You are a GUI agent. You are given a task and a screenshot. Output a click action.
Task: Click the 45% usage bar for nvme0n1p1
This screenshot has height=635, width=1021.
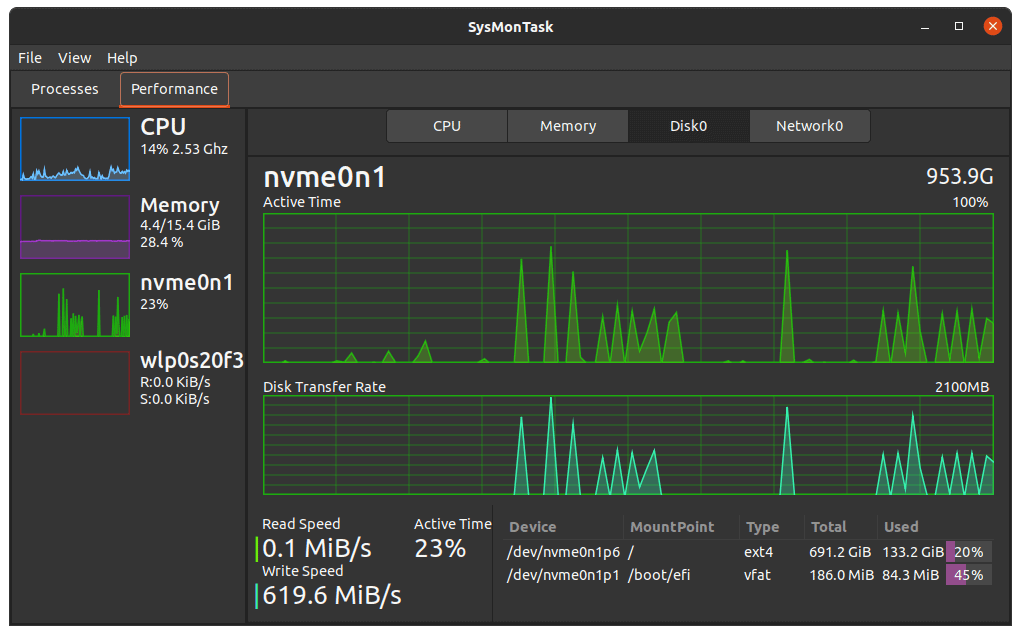click(968, 575)
